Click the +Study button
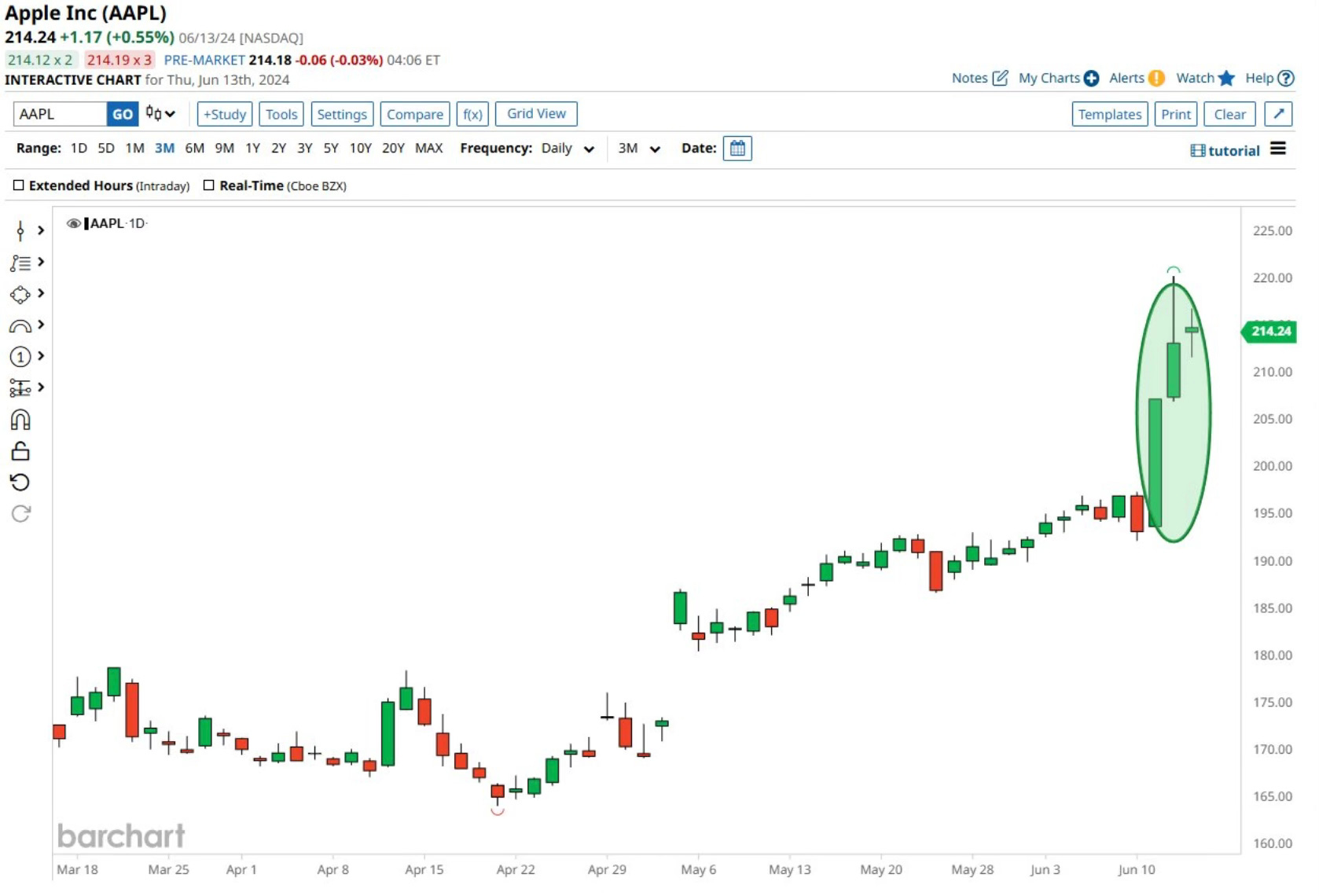This screenshot has height=896, width=1319. pyautogui.click(x=225, y=114)
